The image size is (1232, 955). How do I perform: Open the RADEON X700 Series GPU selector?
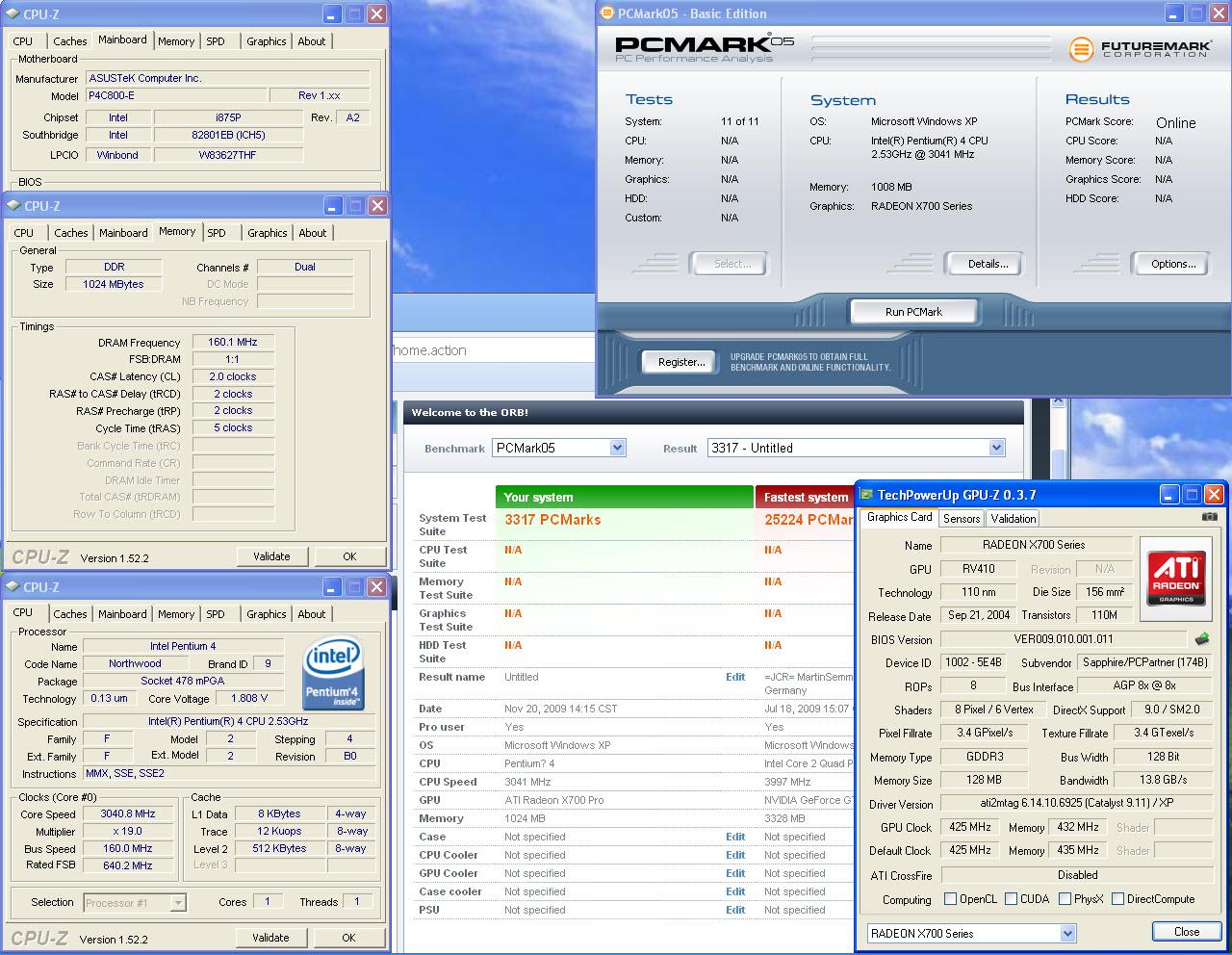[x=971, y=933]
